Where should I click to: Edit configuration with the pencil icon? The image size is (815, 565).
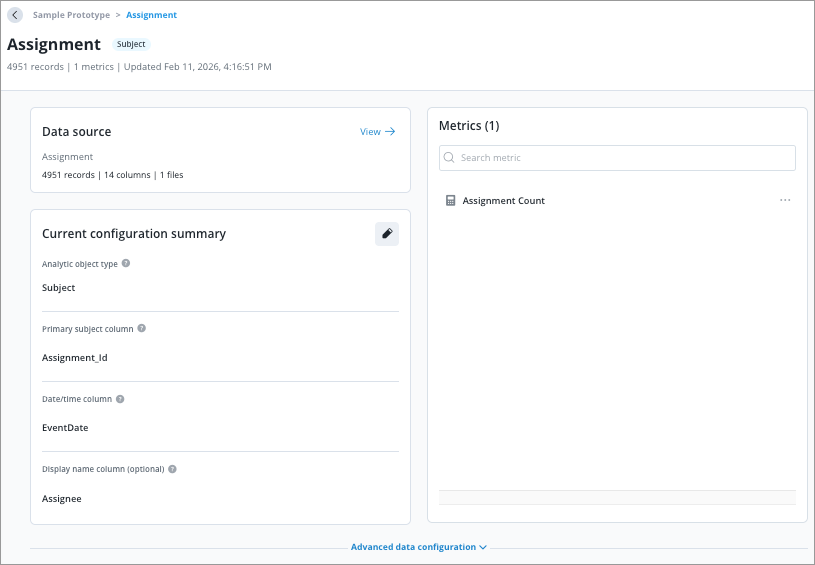coord(387,234)
